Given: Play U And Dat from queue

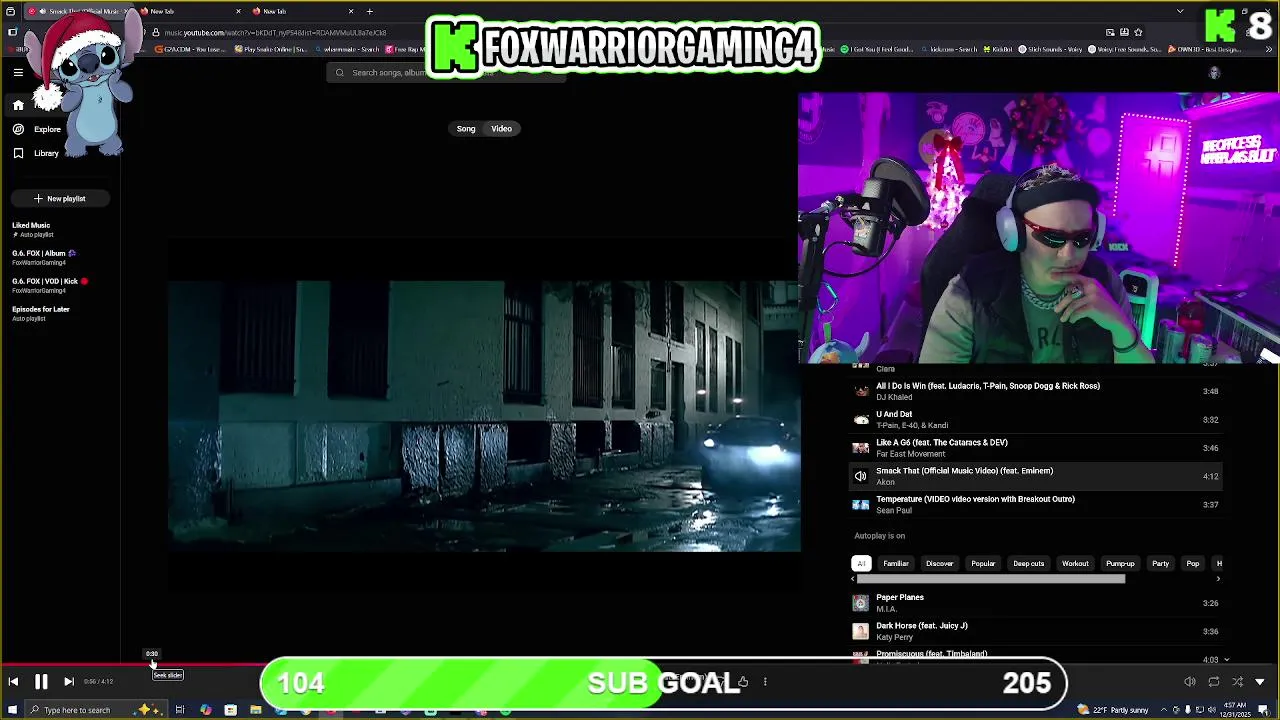Looking at the screenshot, I should pyautogui.click(x=1037, y=420).
